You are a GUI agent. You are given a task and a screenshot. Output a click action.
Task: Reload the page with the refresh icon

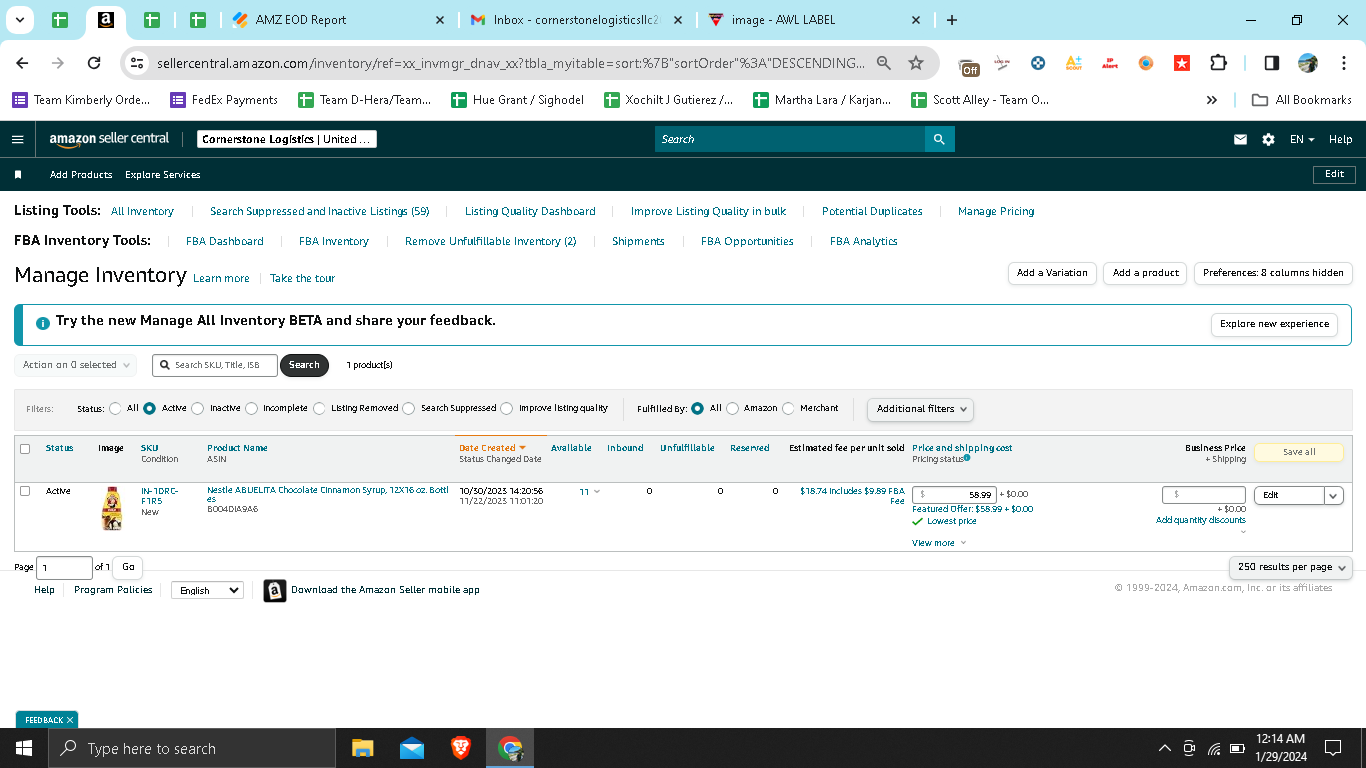pos(94,63)
